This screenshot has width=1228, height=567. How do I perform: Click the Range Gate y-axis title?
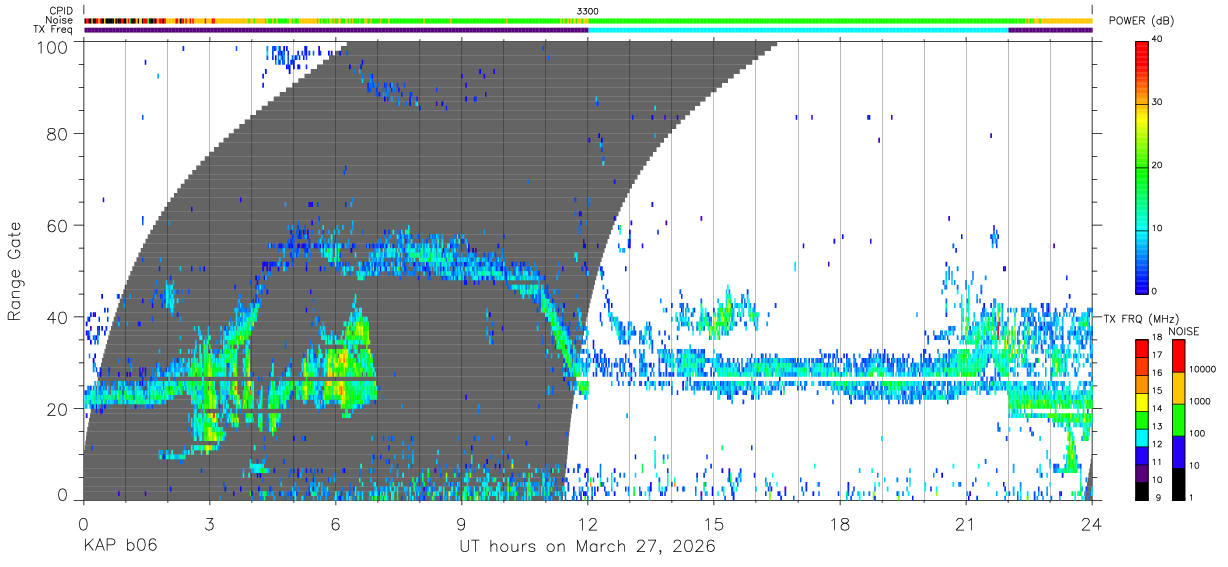(15, 272)
